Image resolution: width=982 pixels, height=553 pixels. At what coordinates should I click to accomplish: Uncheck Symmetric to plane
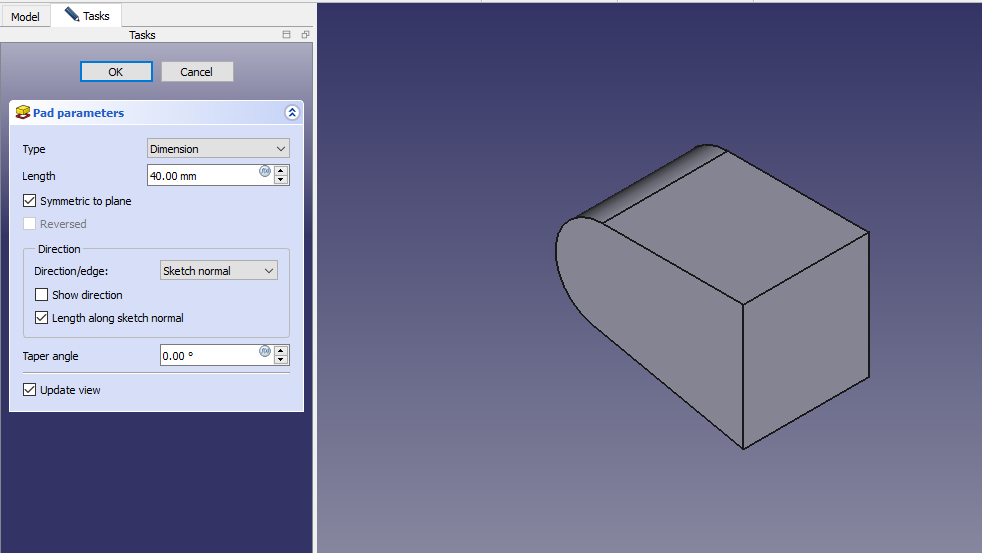tap(29, 200)
